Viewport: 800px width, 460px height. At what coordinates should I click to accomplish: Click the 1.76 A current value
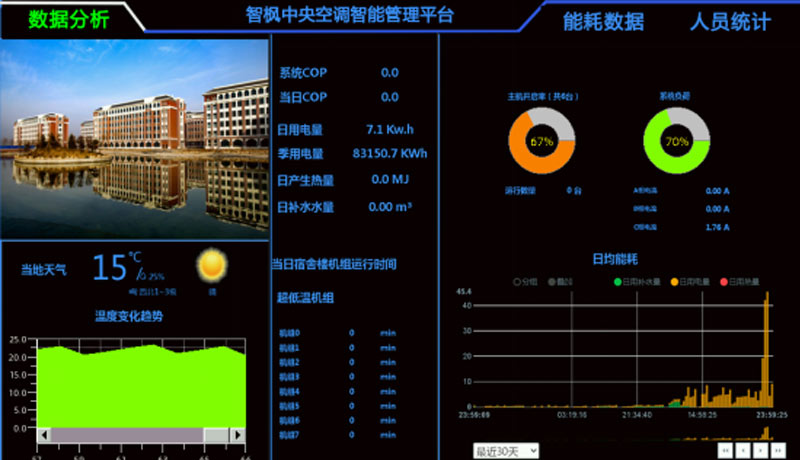click(717, 227)
